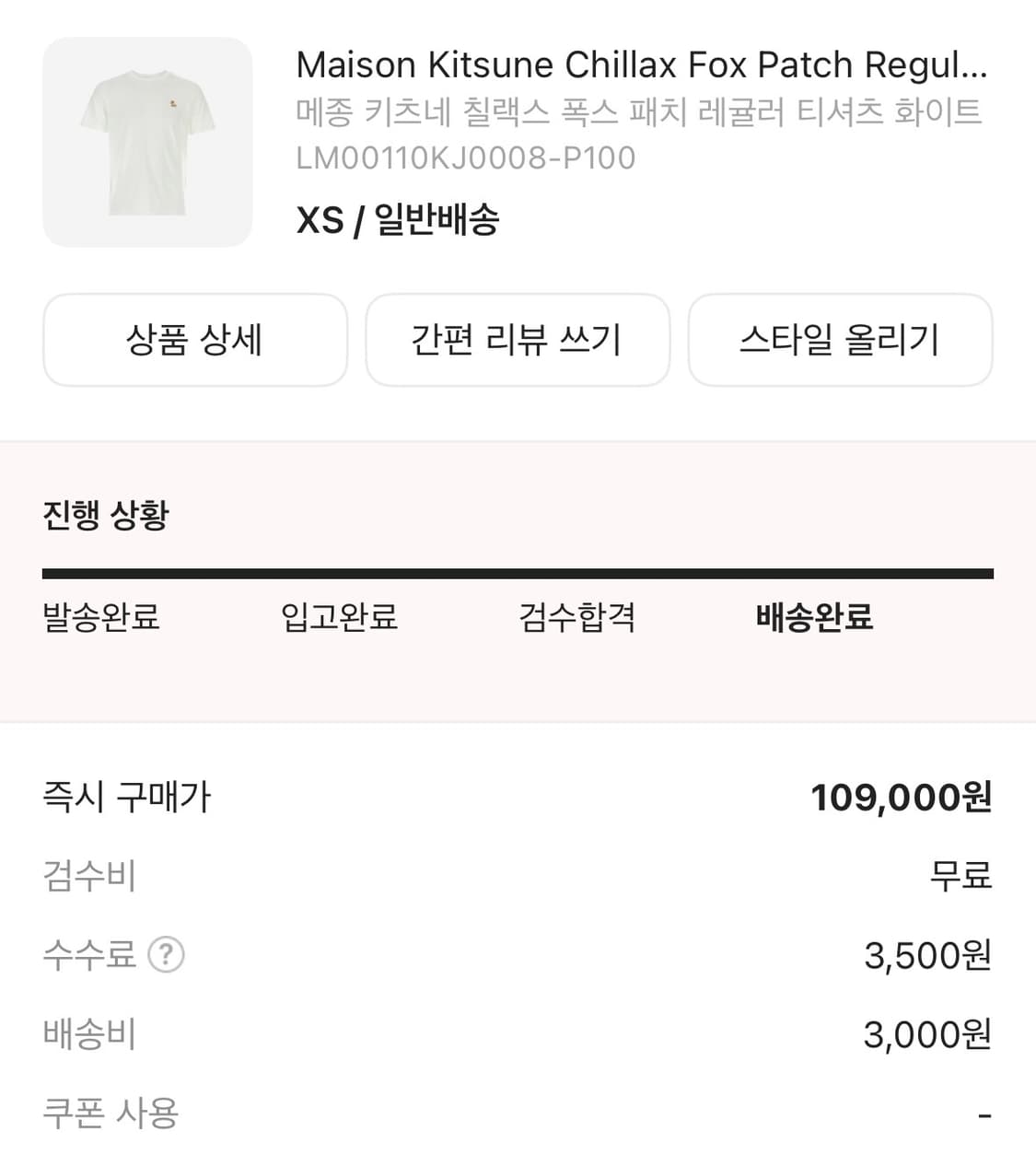Tap the 수수료 fee label
The width and height of the screenshot is (1036, 1166).
[x=89, y=955]
